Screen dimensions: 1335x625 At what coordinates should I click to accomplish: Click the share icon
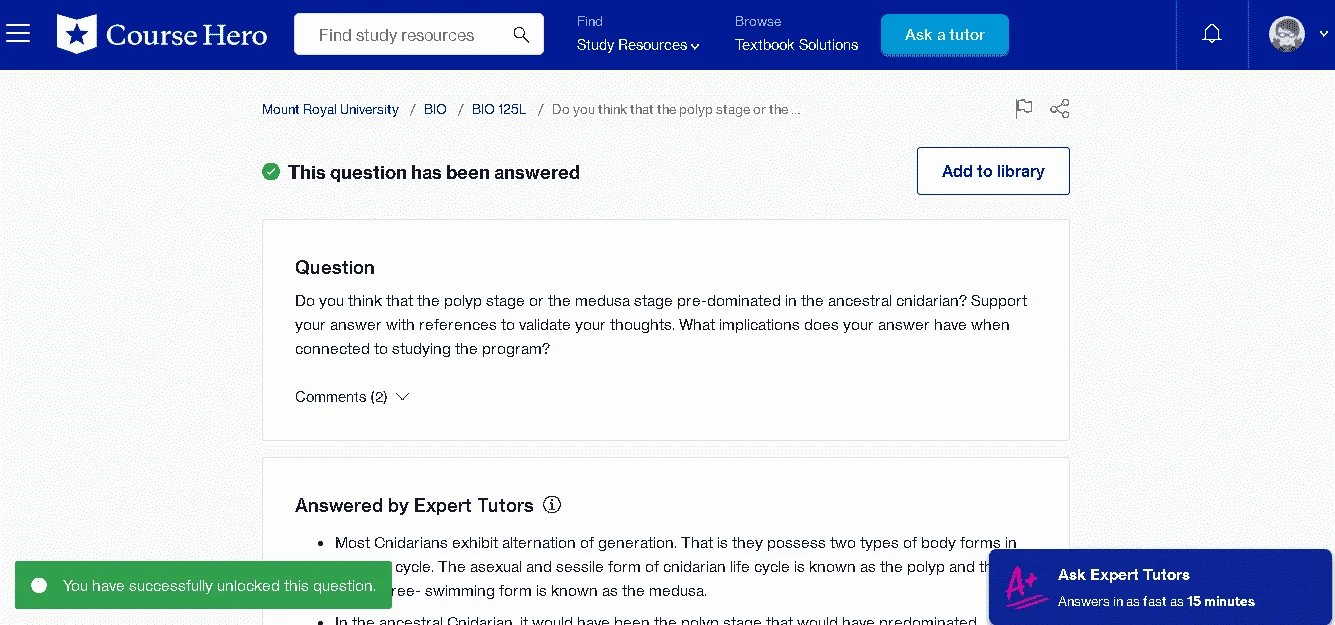point(1060,109)
